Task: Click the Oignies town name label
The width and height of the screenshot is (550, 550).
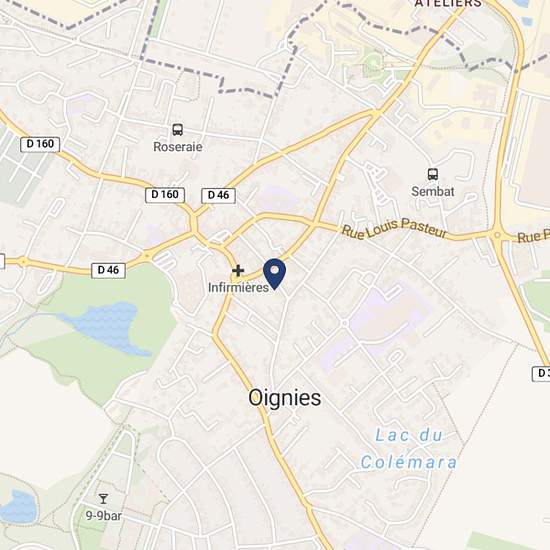Action: 284,398
